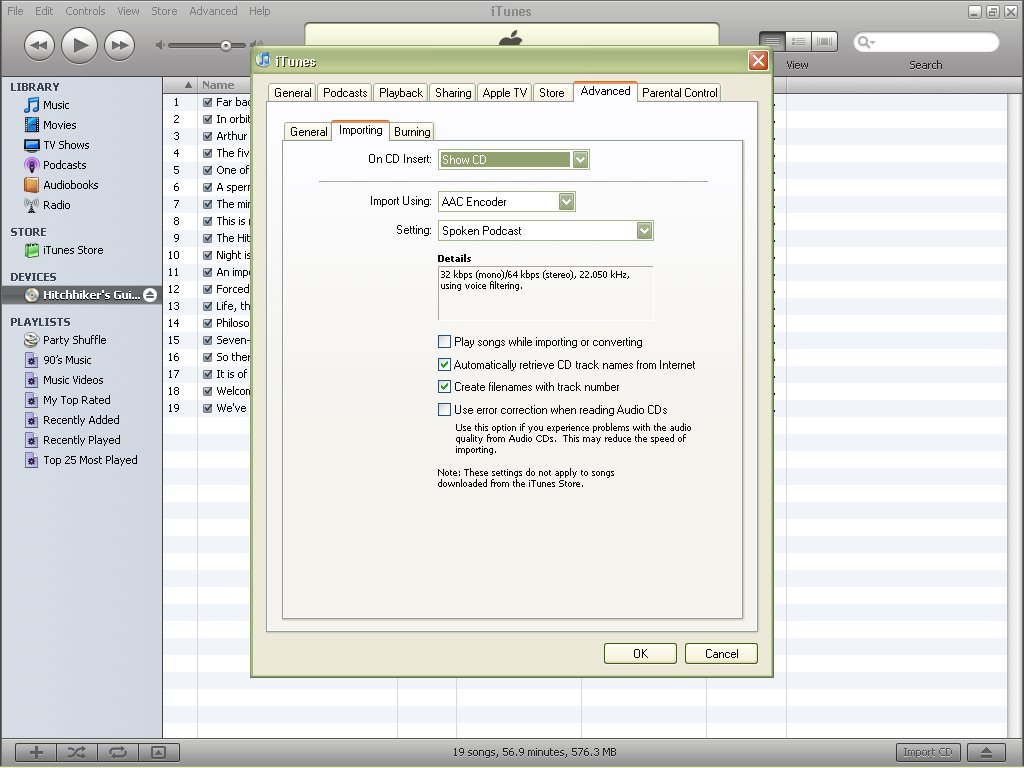Screen dimensions: 1024x768
Task: Switch to the General preferences tab
Action: (293, 93)
